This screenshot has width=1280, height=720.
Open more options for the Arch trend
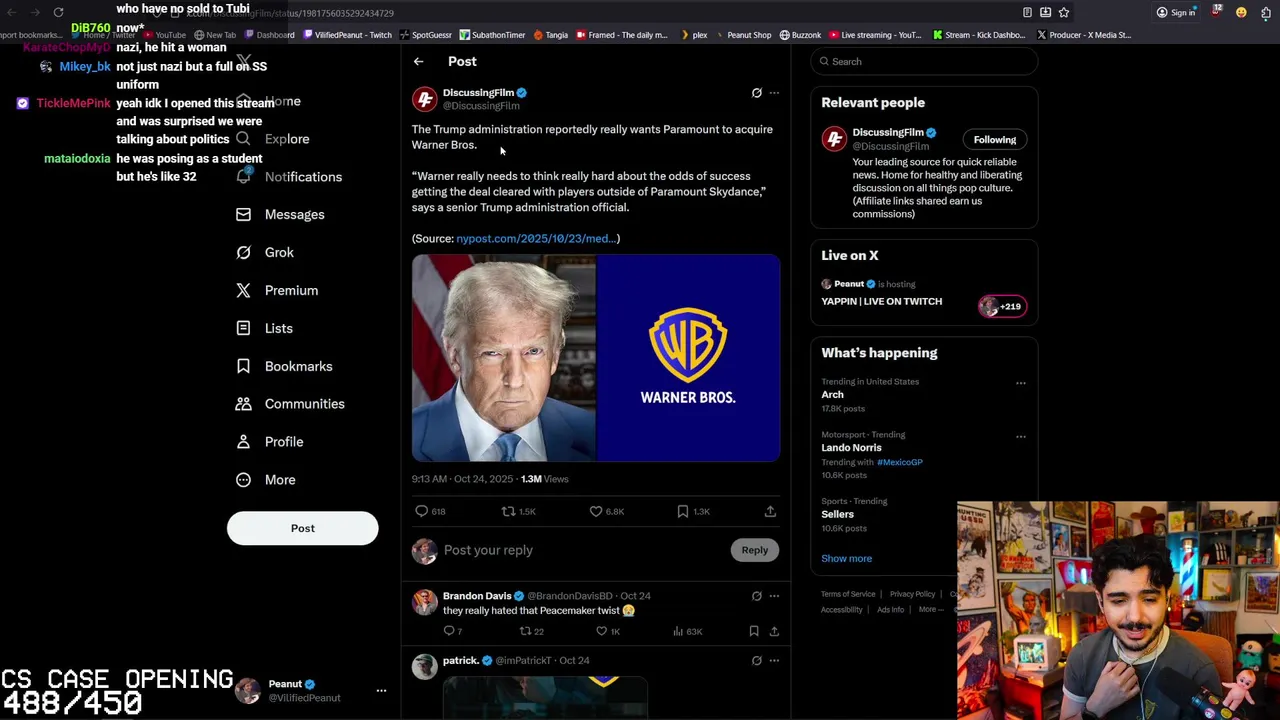pyautogui.click(x=1021, y=383)
